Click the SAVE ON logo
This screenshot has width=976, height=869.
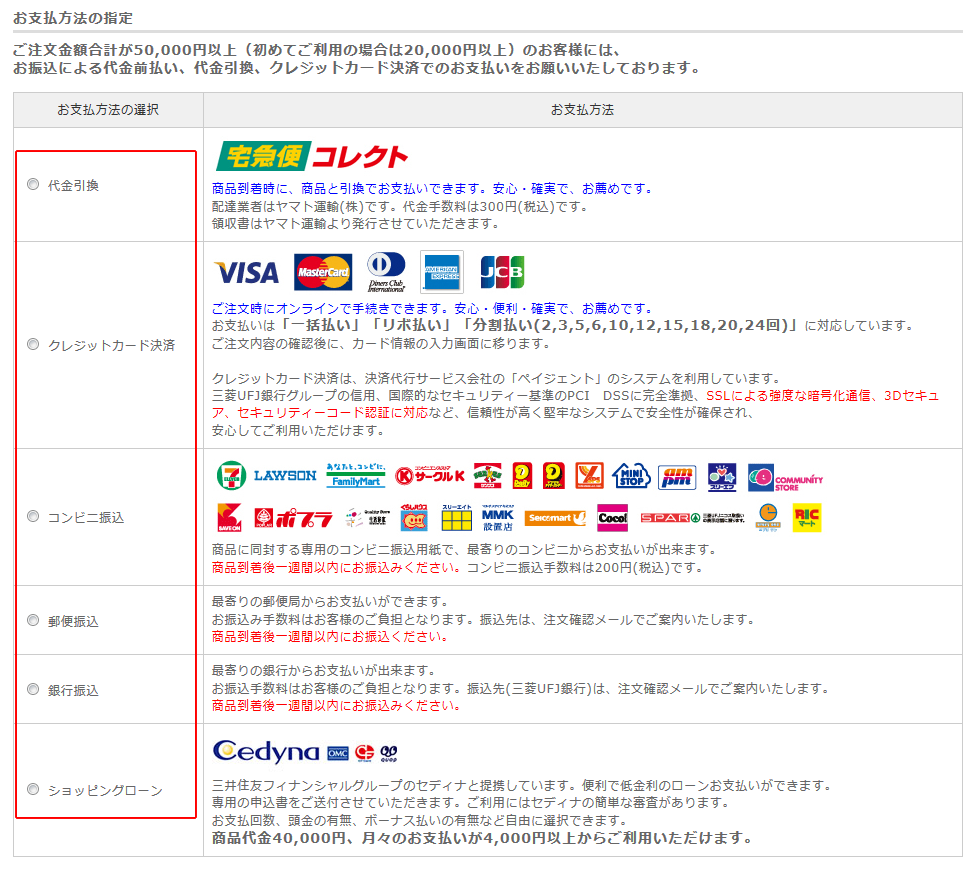point(229,517)
